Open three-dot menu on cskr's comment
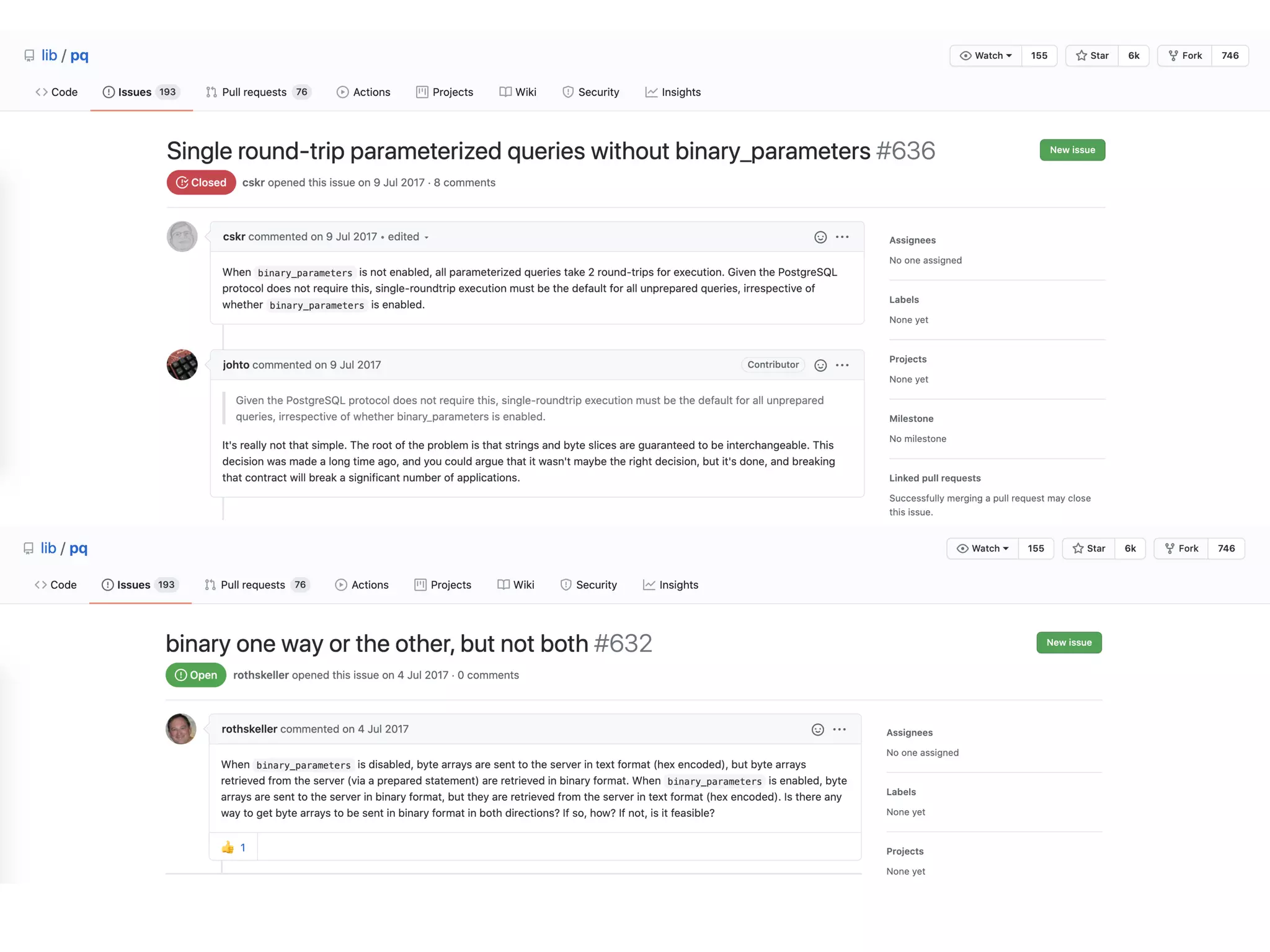The width and height of the screenshot is (1270, 952). click(x=842, y=237)
